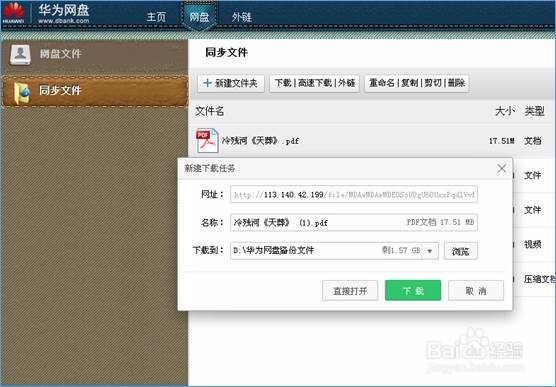
Task: Open the 主页 tab
Action: pos(156,17)
